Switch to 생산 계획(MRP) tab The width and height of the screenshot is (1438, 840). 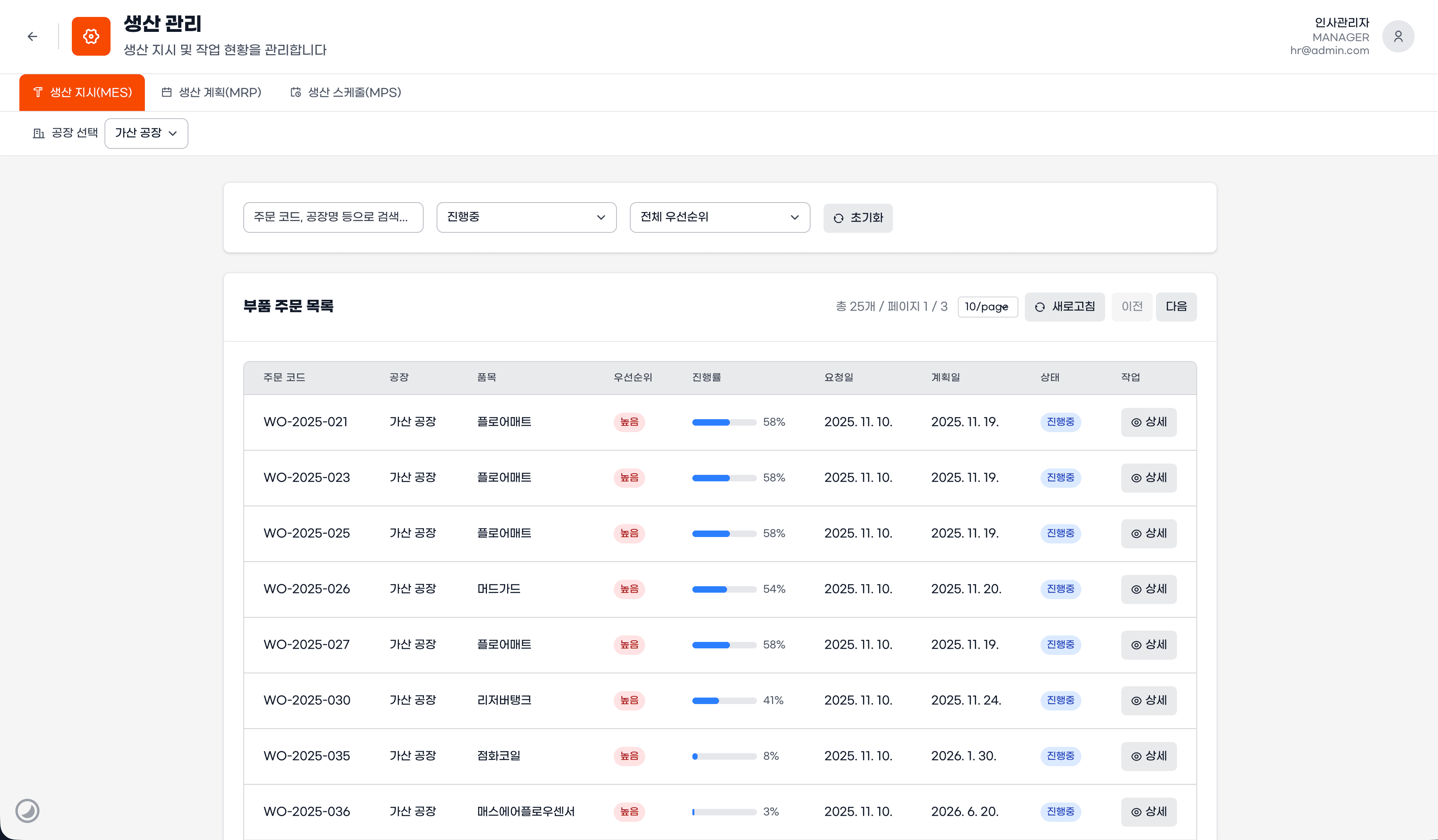point(211,92)
